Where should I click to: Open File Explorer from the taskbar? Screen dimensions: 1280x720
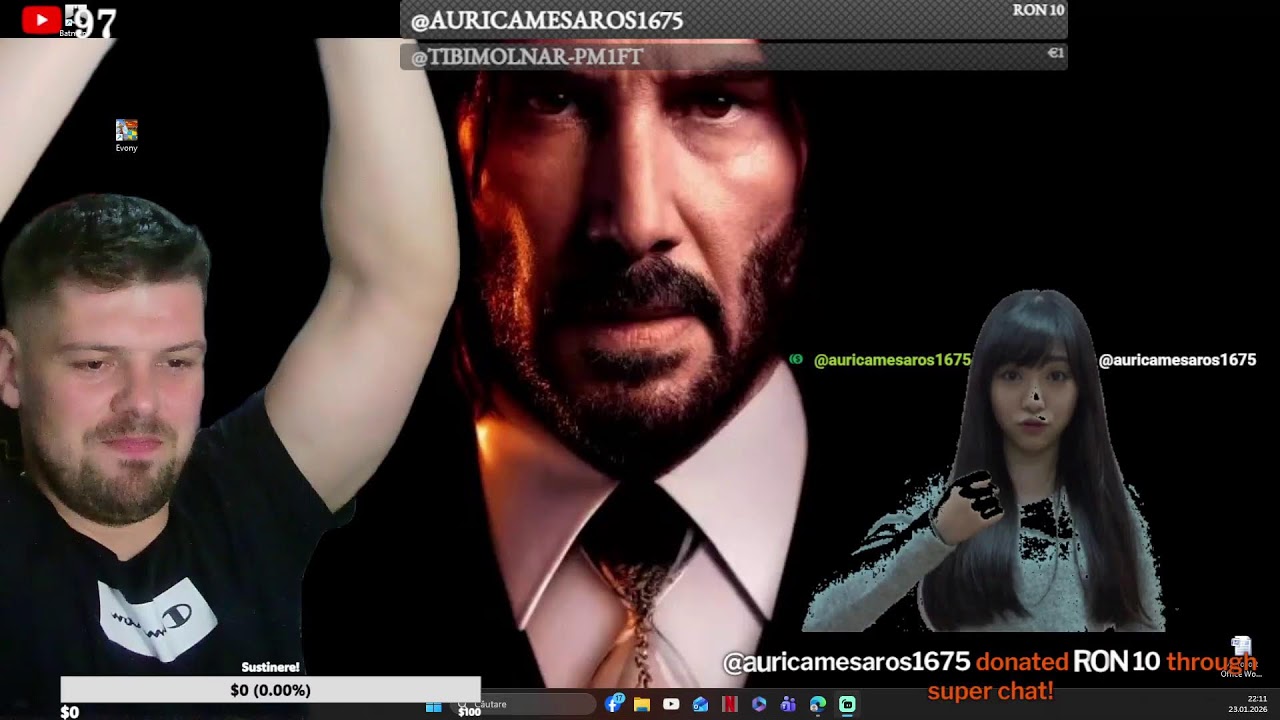pyautogui.click(x=642, y=705)
